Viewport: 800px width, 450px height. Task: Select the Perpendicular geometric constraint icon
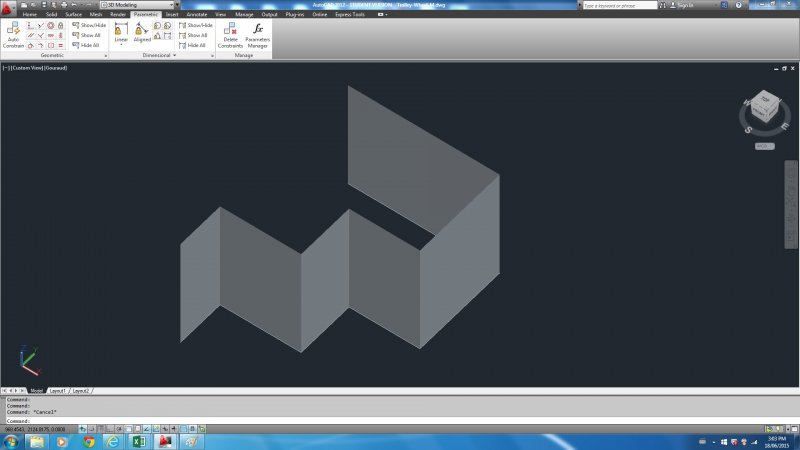pyautogui.click(x=40, y=35)
